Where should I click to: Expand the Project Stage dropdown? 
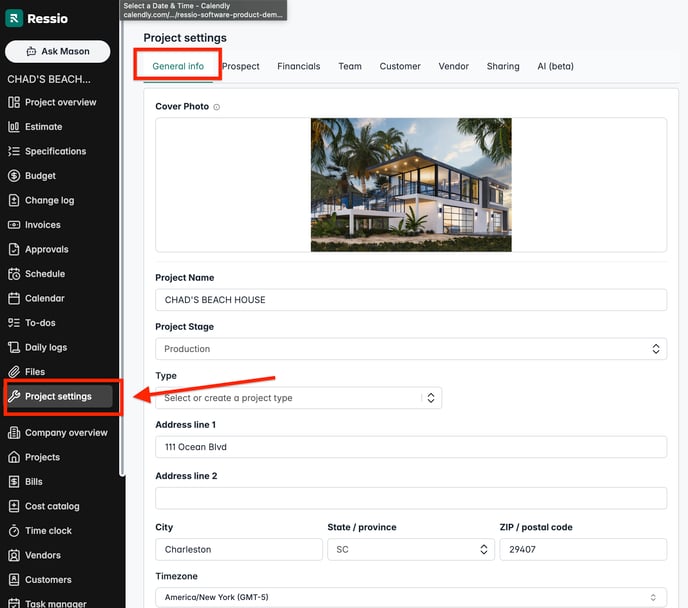tap(656, 349)
